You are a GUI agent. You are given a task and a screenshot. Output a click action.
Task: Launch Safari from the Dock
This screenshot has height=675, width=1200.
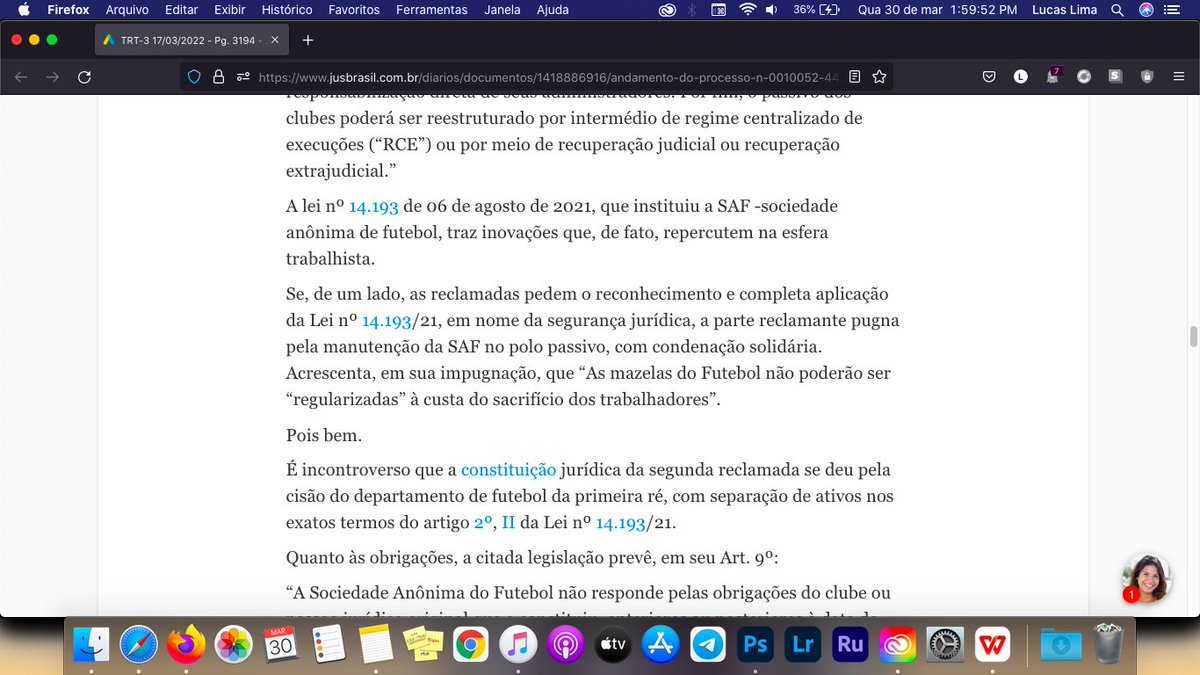pyautogui.click(x=139, y=645)
